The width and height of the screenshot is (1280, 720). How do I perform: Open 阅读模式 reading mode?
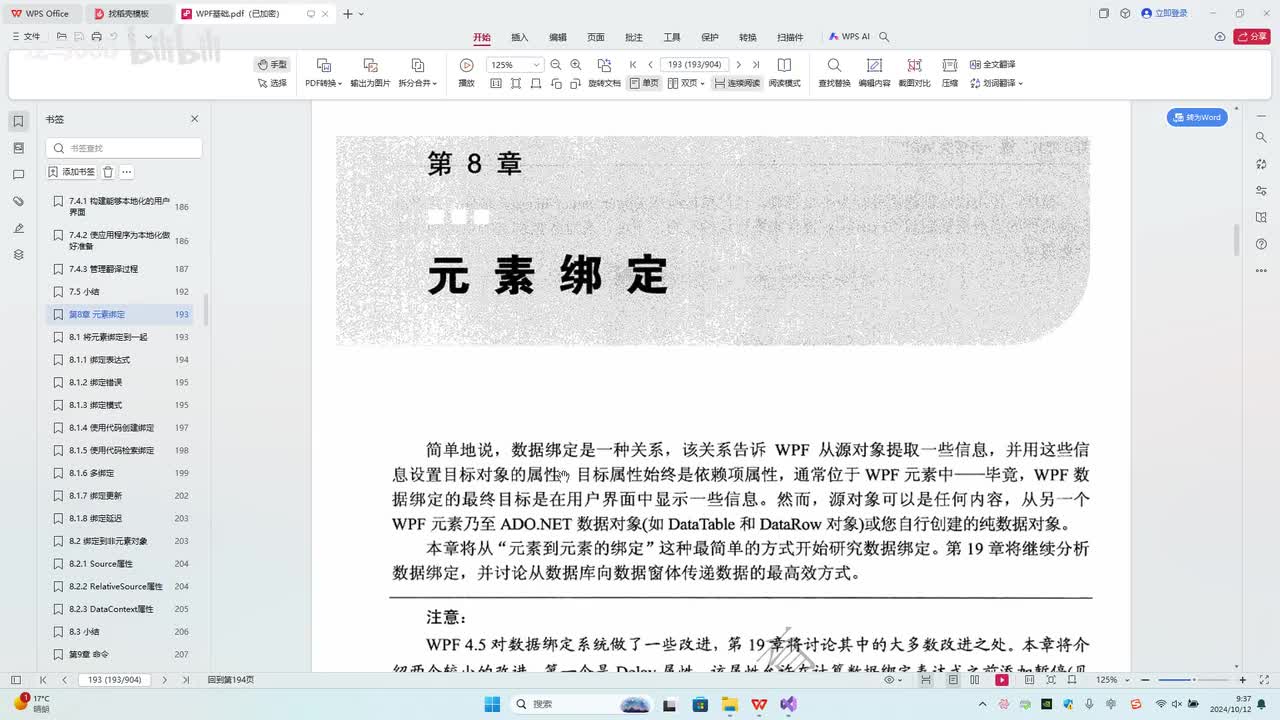click(784, 73)
